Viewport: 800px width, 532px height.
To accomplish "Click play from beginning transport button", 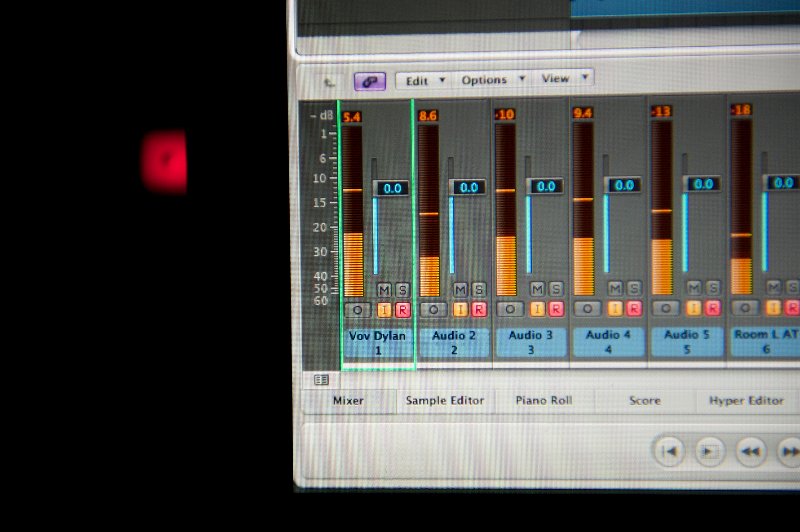I will [709, 451].
